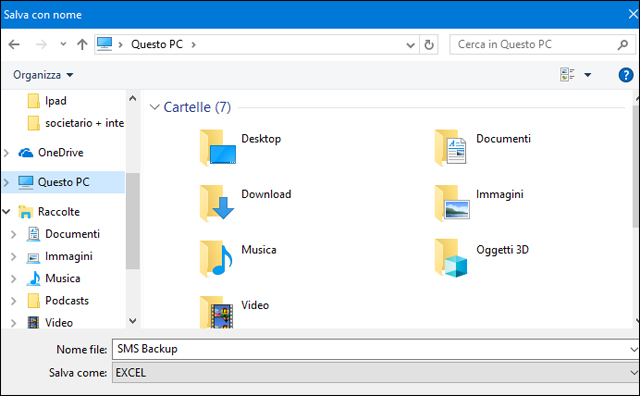640x396 pixels.
Task: Open help with the question mark icon
Action: tap(626, 75)
